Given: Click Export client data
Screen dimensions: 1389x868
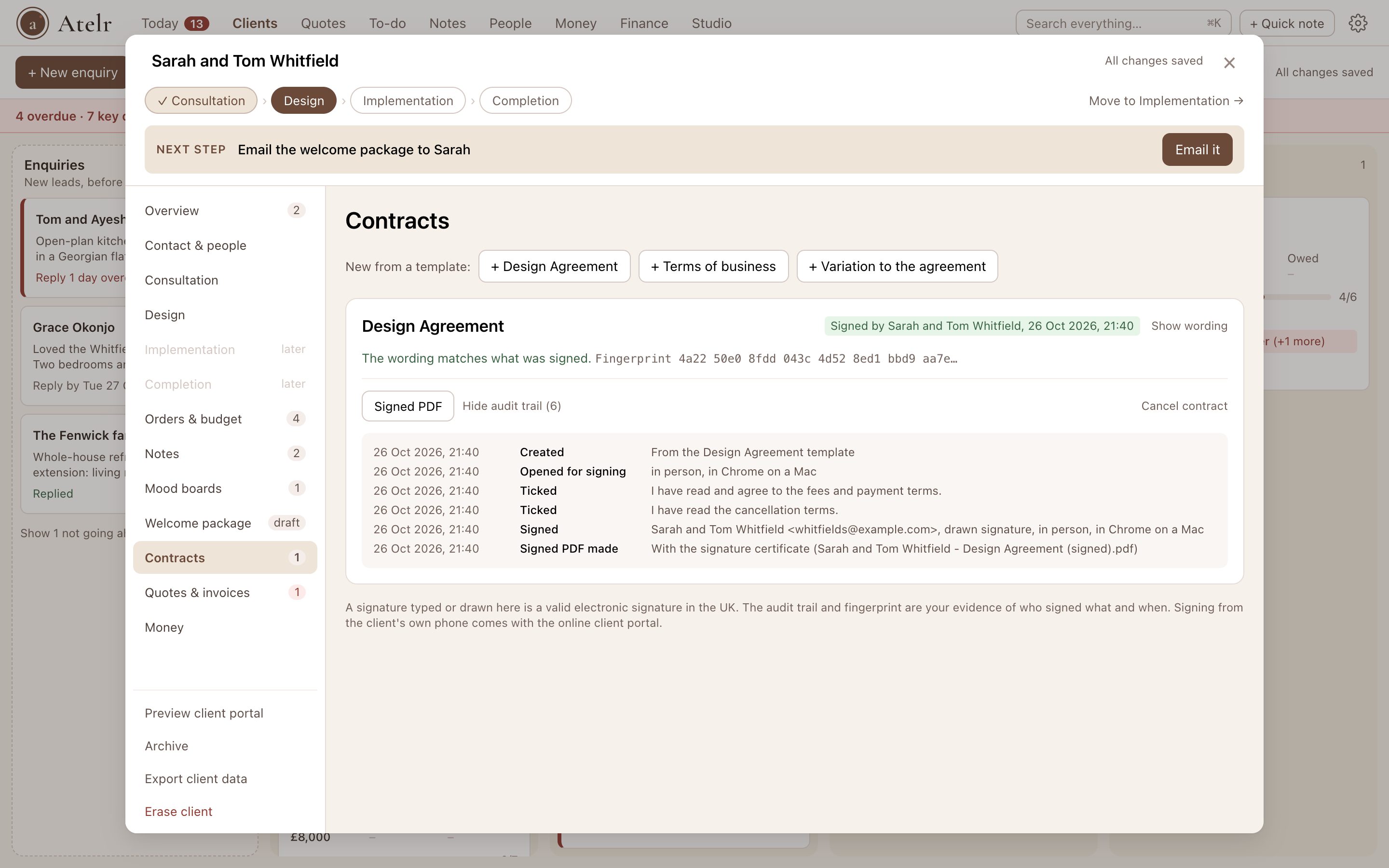Looking at the screenshot, I should [x=196, y=778].
